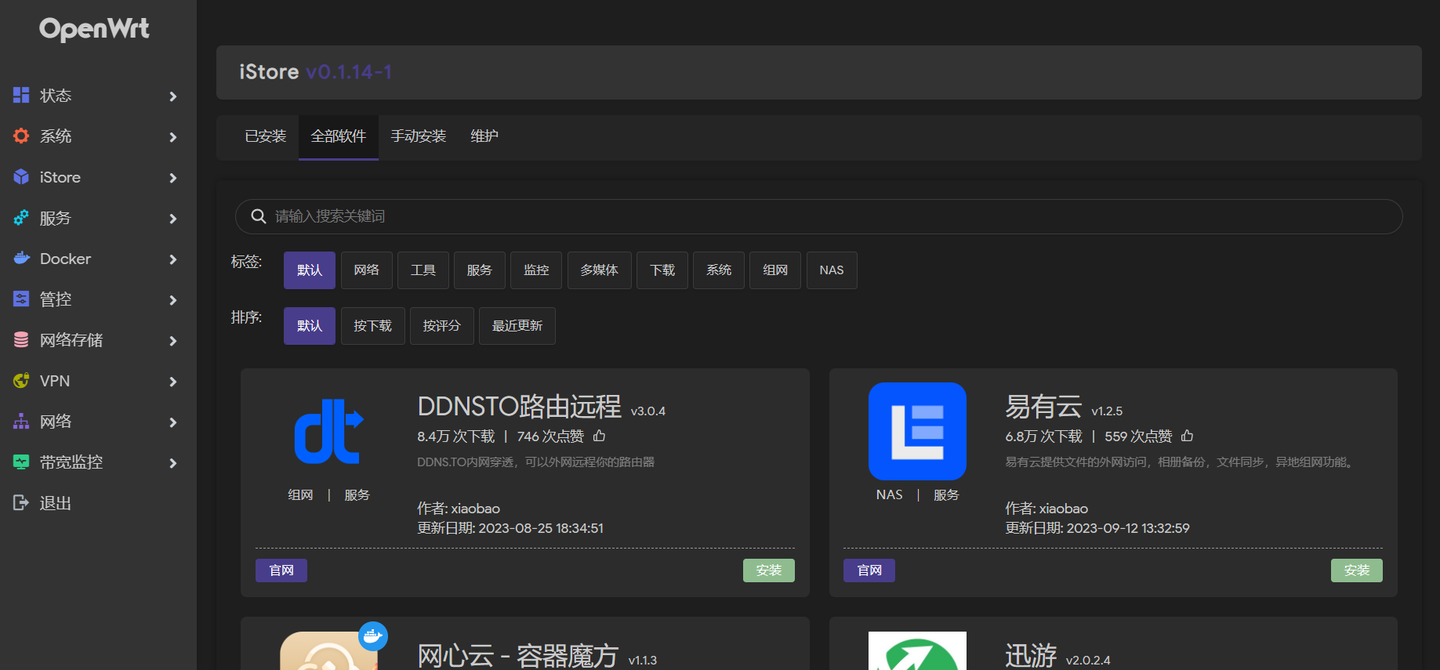Give a thumbs up to DDNSTO路由远程
The image size is (1440, 670).
(599, 435)
